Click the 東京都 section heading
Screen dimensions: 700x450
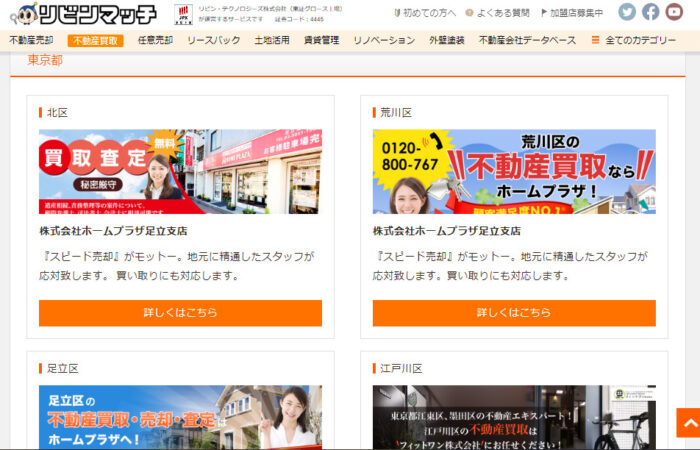(45, 60)
